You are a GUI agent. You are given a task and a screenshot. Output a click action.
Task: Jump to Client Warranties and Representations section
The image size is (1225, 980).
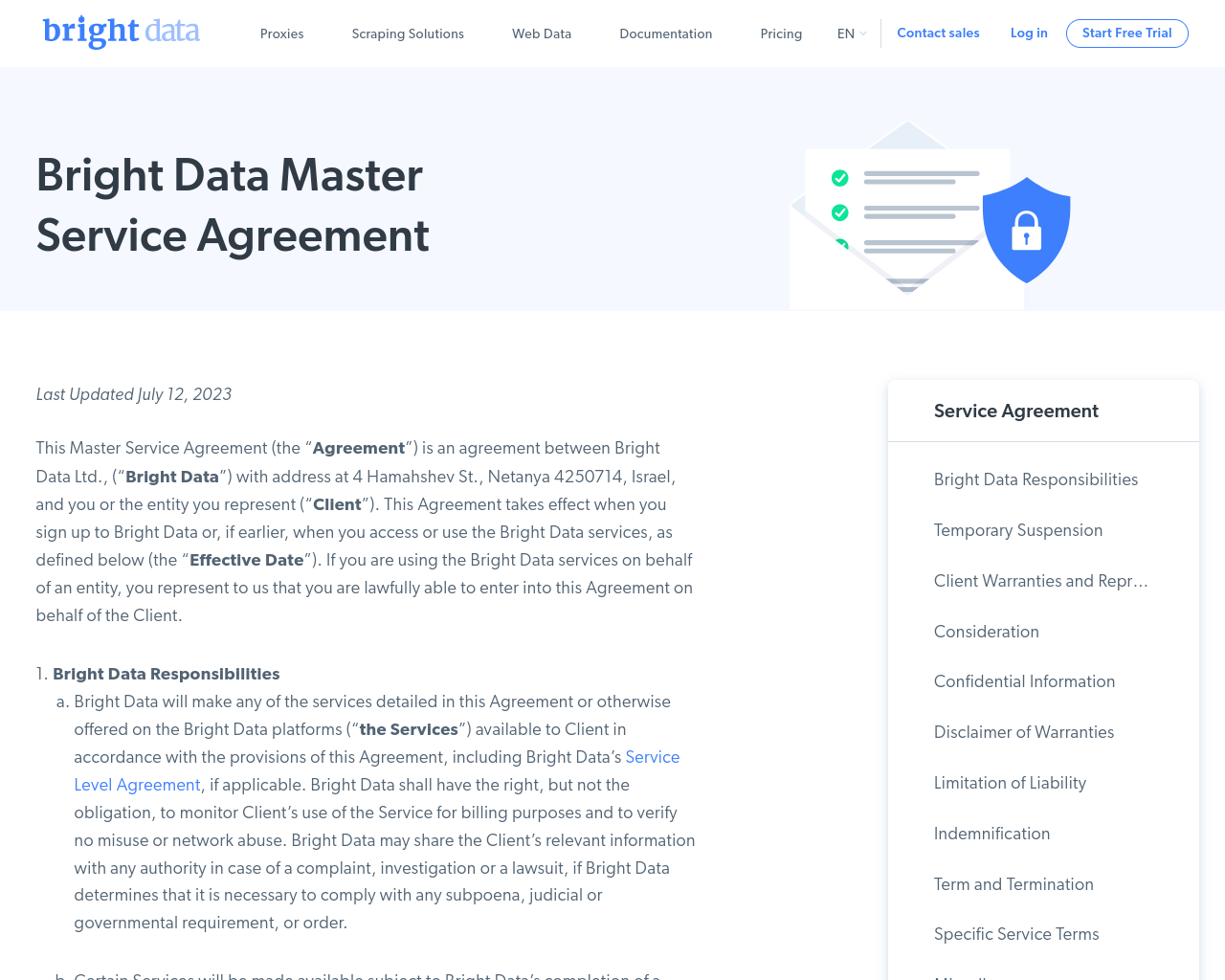point(1040,581)
